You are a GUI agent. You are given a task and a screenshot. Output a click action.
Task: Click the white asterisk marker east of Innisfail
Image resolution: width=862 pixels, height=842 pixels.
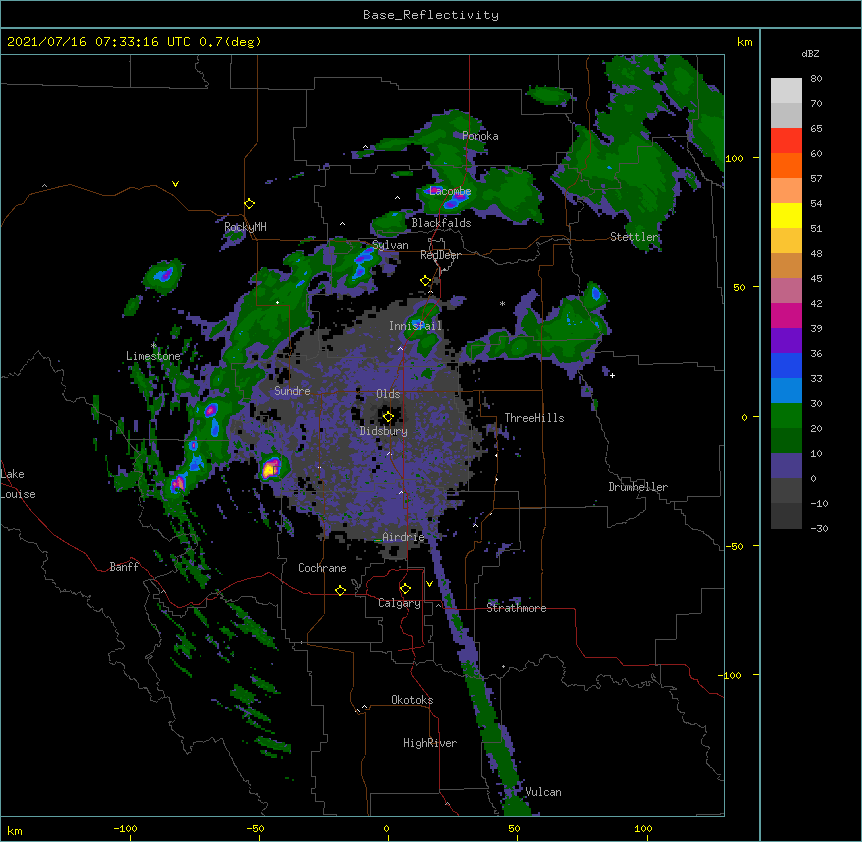[502, 303]
